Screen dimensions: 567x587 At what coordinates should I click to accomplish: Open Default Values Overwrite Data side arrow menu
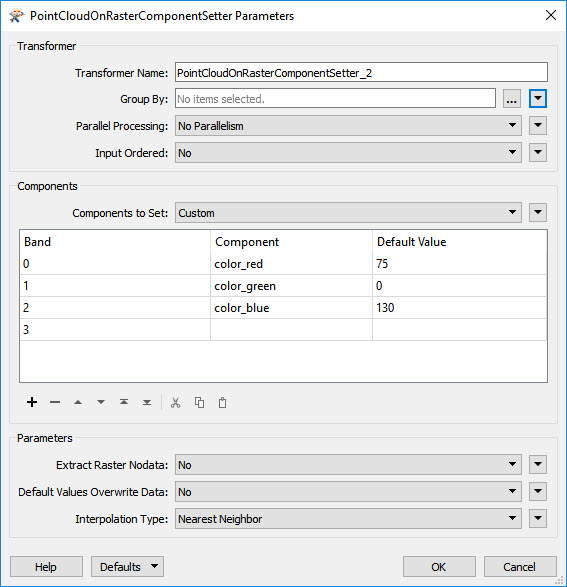coord(538,492)
